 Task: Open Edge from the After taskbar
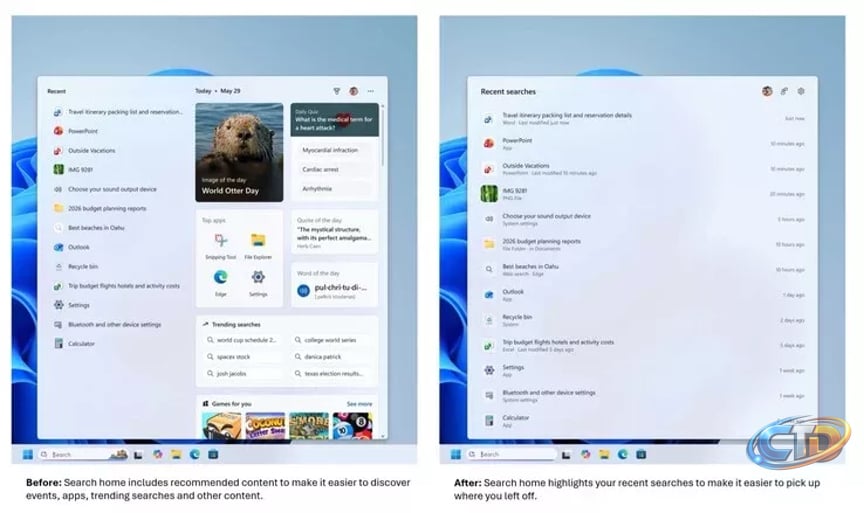click(x=623, y=455)
